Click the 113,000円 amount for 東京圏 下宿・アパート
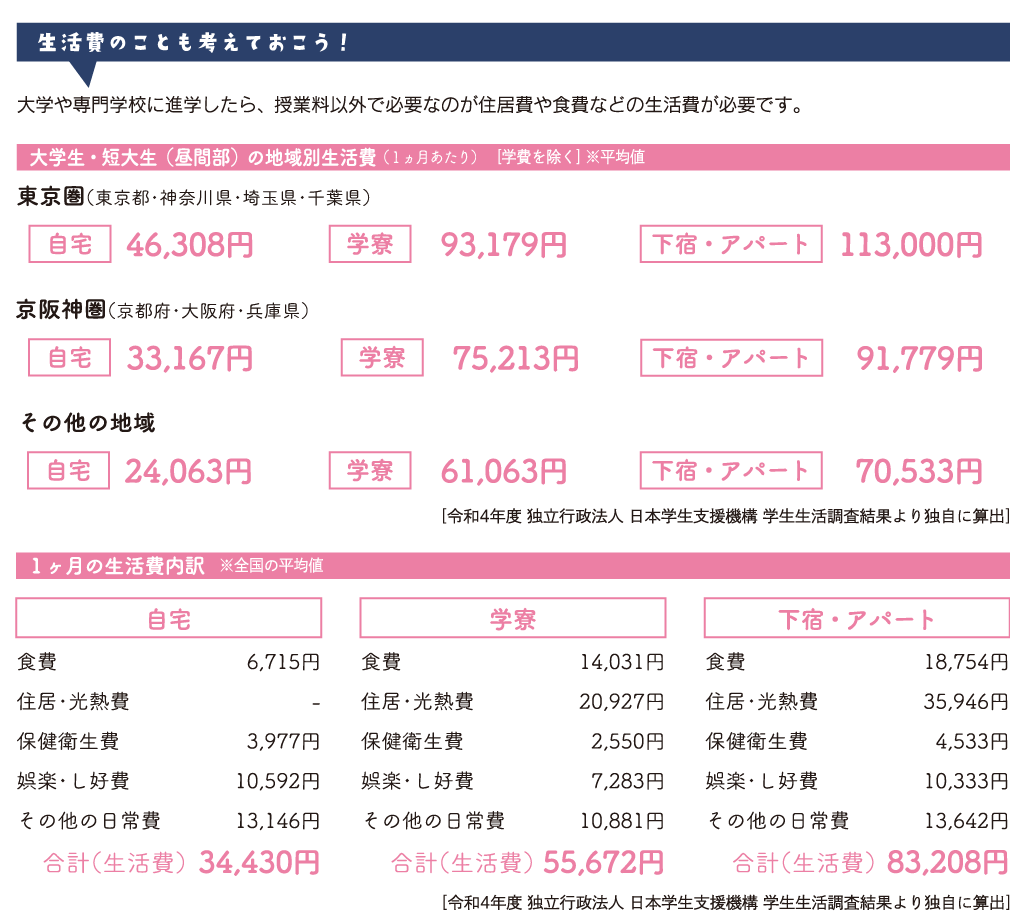Viewport: 1010px width, 911px height. (910, 245)
